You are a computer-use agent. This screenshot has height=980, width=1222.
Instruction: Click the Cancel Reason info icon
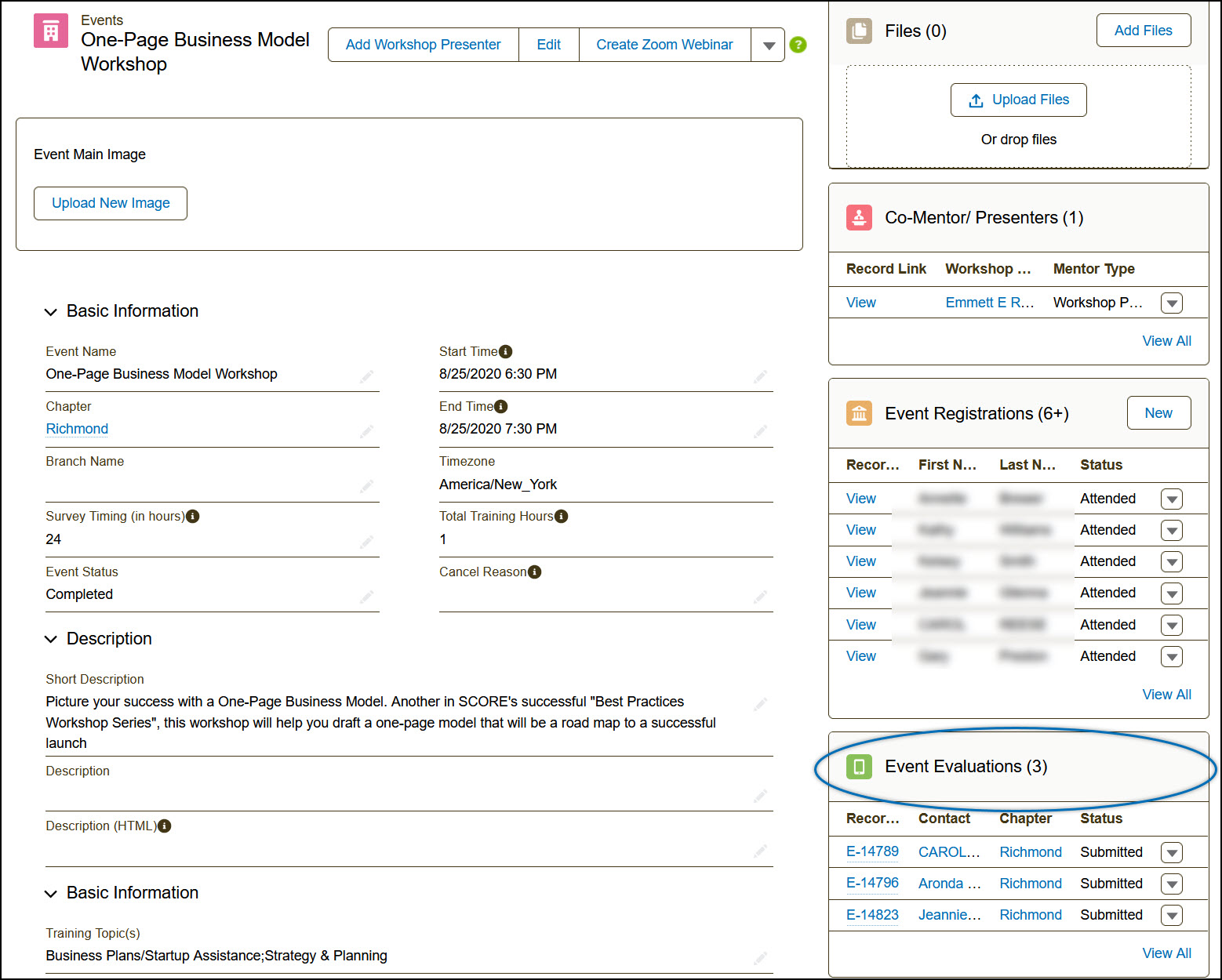pos(535,572)
